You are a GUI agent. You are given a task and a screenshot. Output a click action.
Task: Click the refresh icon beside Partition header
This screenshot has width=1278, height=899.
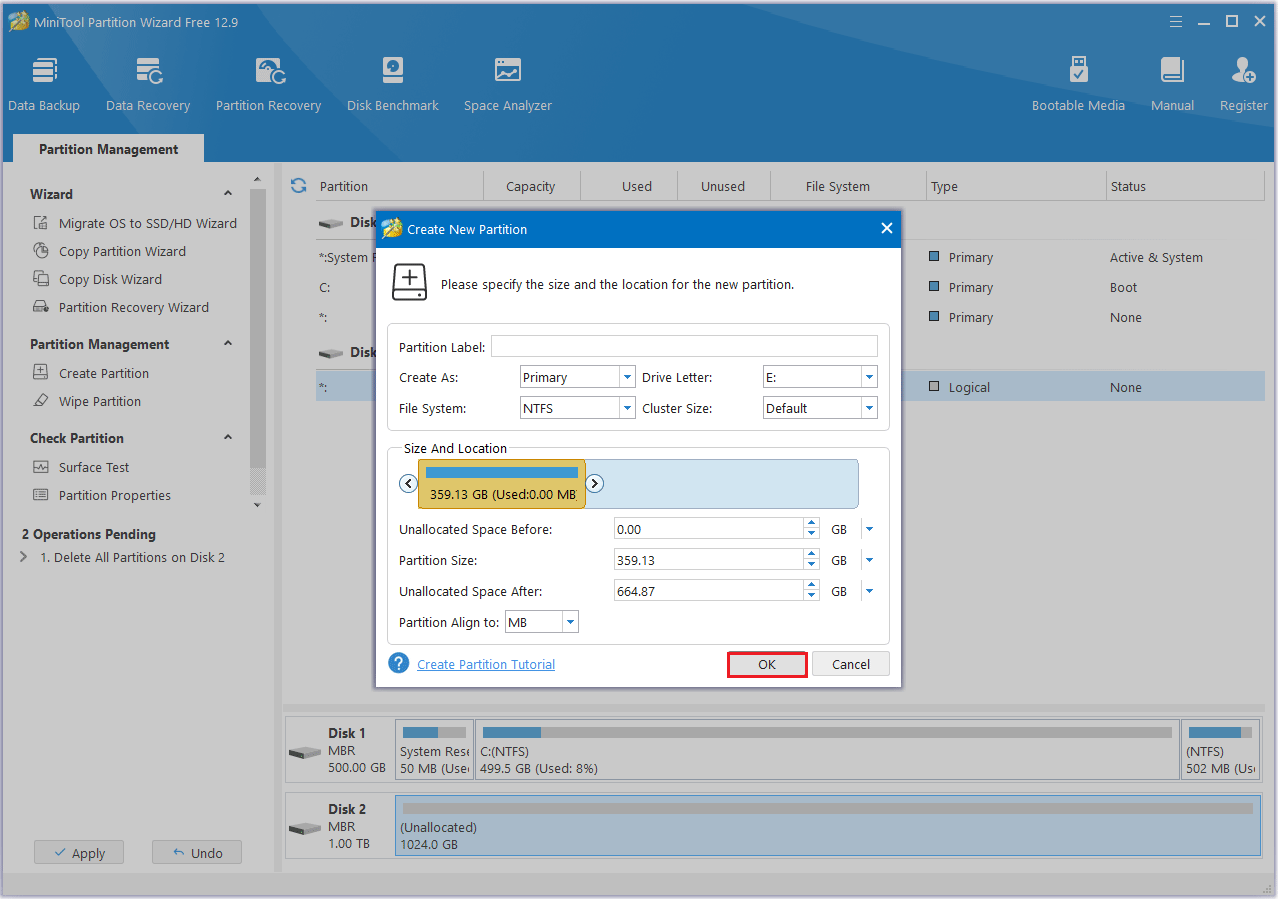(x=298, y=186)
